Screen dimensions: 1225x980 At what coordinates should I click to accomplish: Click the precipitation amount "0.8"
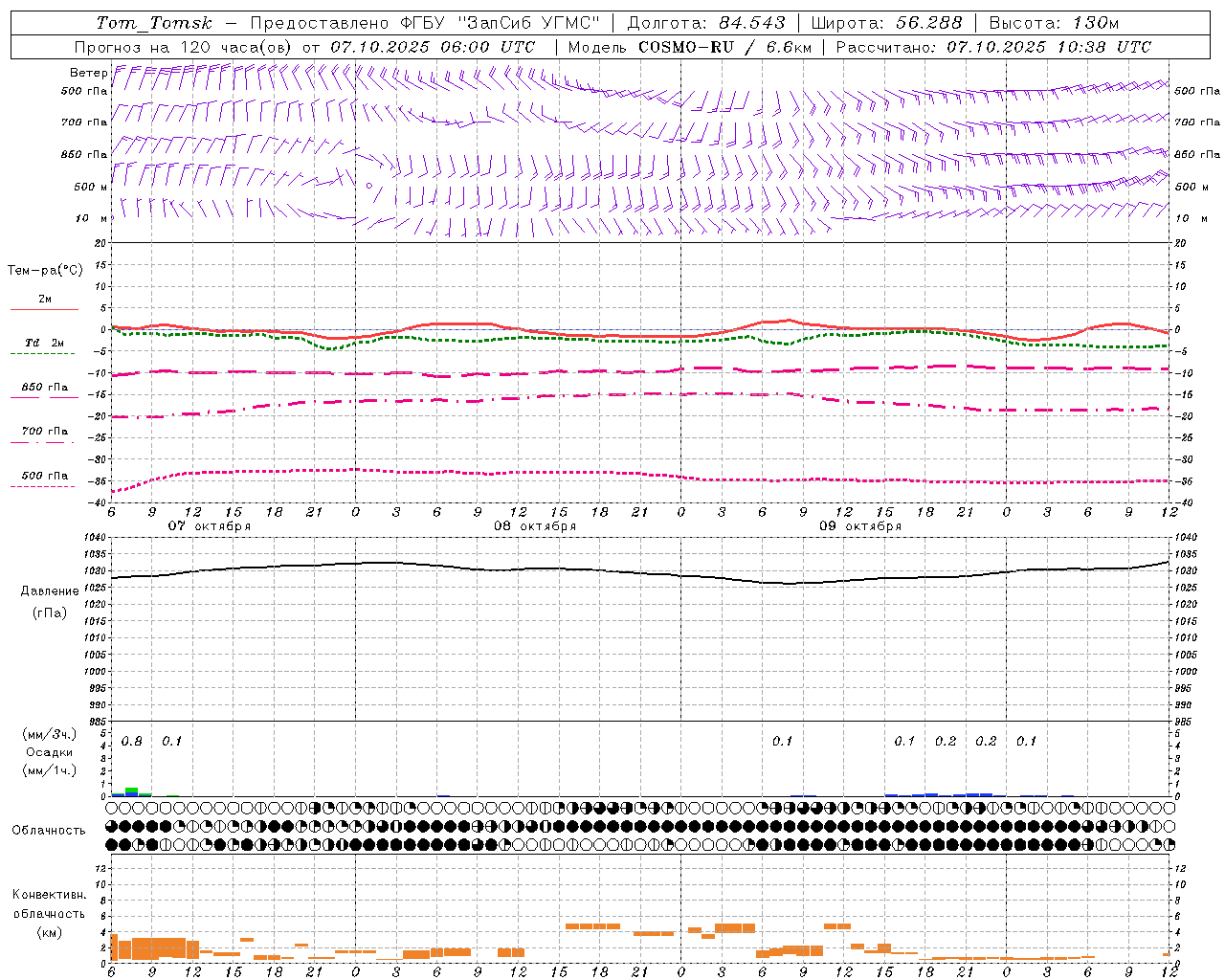pyautogui.click(x=132, y=742)
